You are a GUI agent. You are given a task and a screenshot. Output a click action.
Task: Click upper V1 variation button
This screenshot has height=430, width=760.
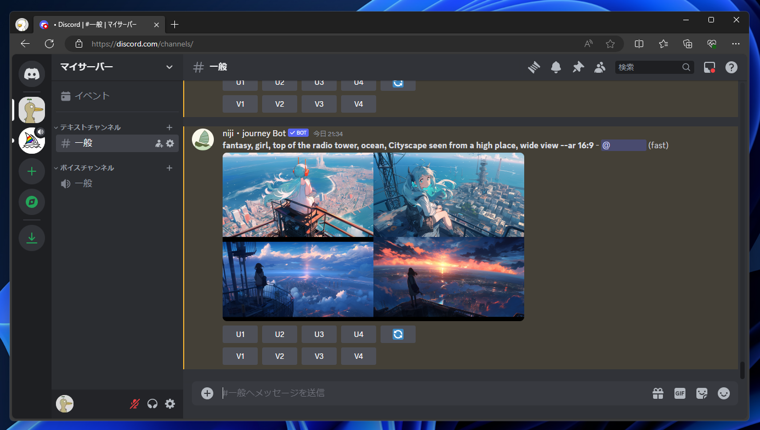(240, 104)
